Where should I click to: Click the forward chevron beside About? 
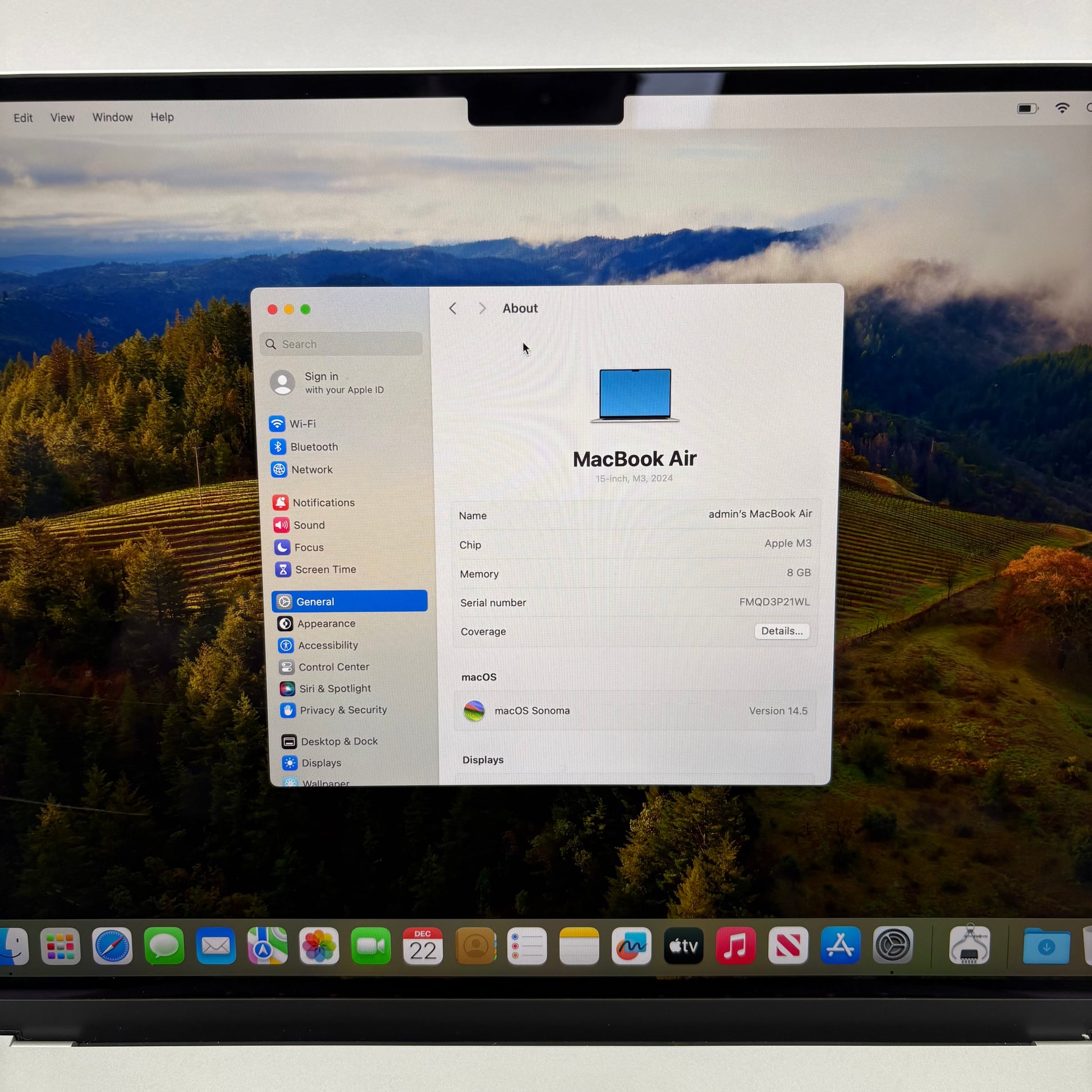[482, 309]
